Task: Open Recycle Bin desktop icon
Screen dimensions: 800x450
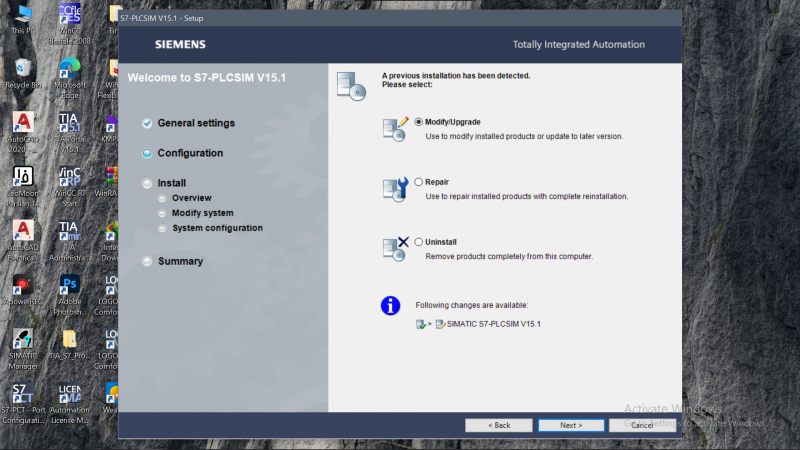Action: (x=23, y=73)
